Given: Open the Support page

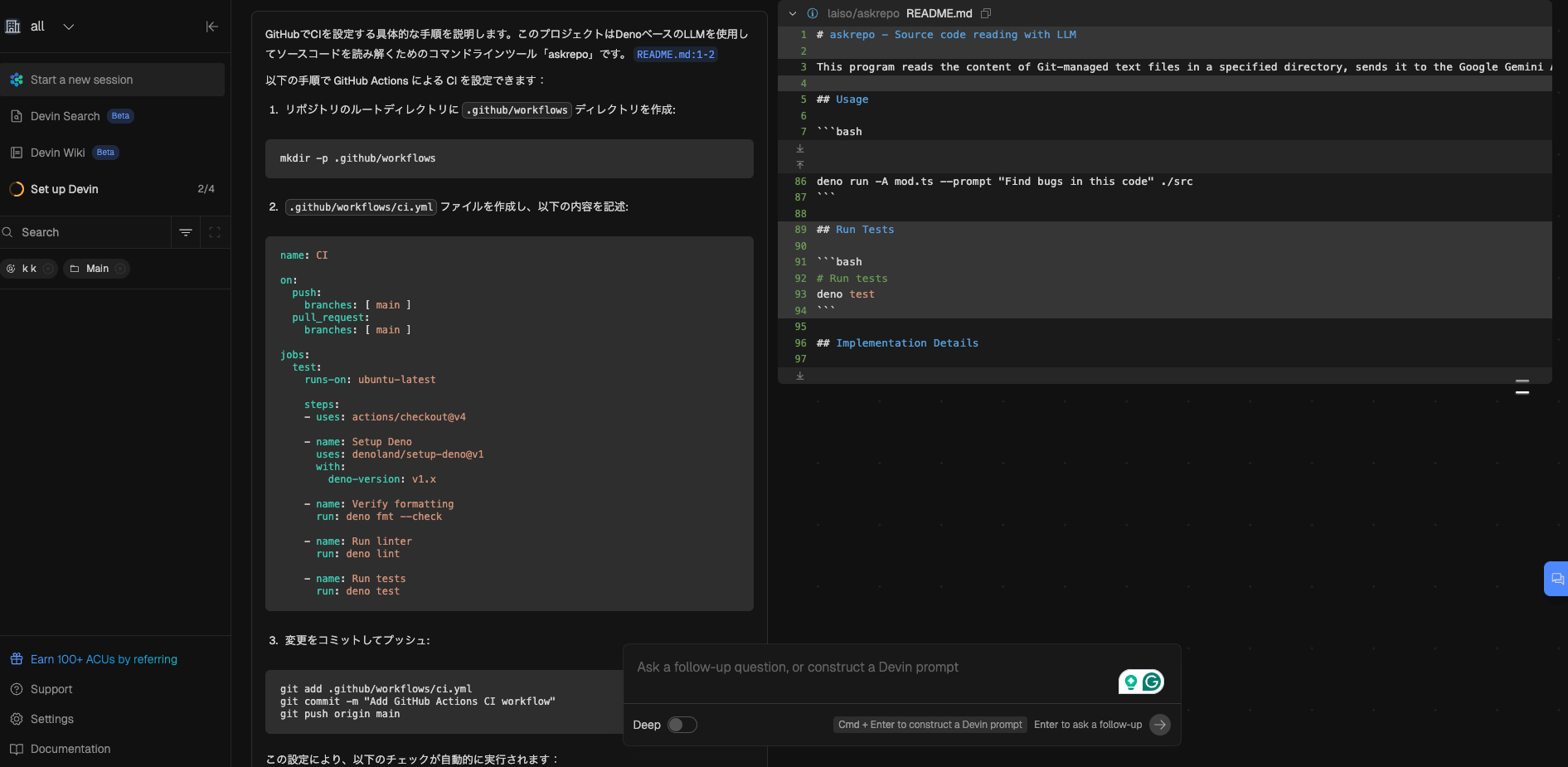Looking at the screenshot, I should coord(51,689).
